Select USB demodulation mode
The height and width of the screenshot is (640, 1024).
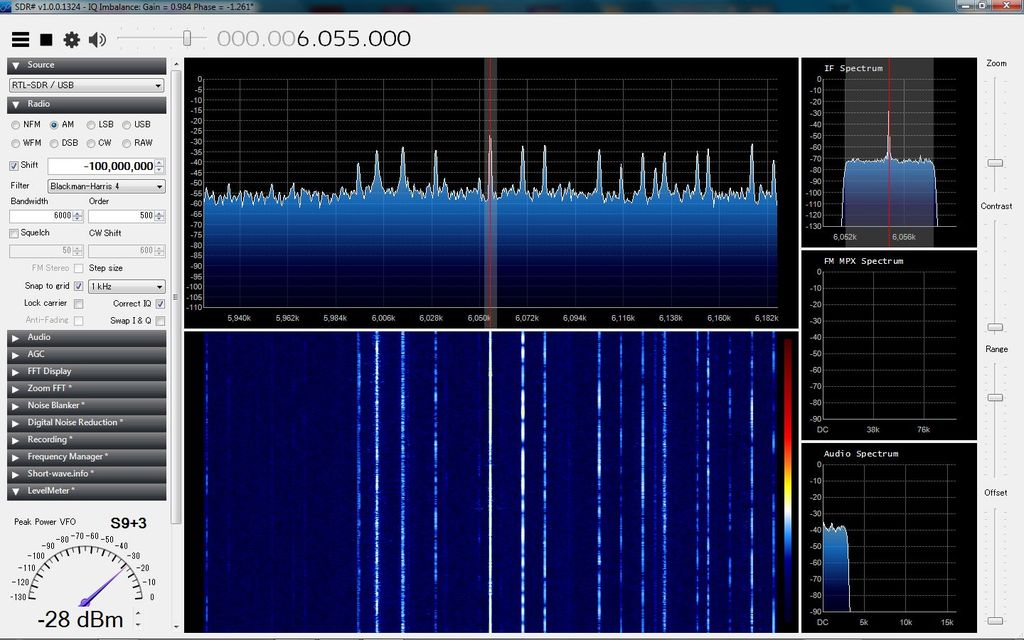tap(126, 125)
